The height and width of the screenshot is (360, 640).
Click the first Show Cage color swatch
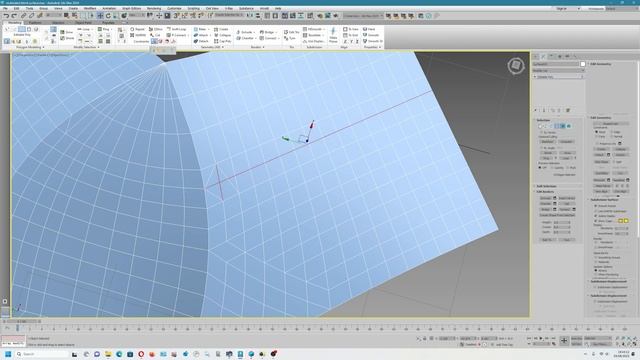click(x=620, y=221)
